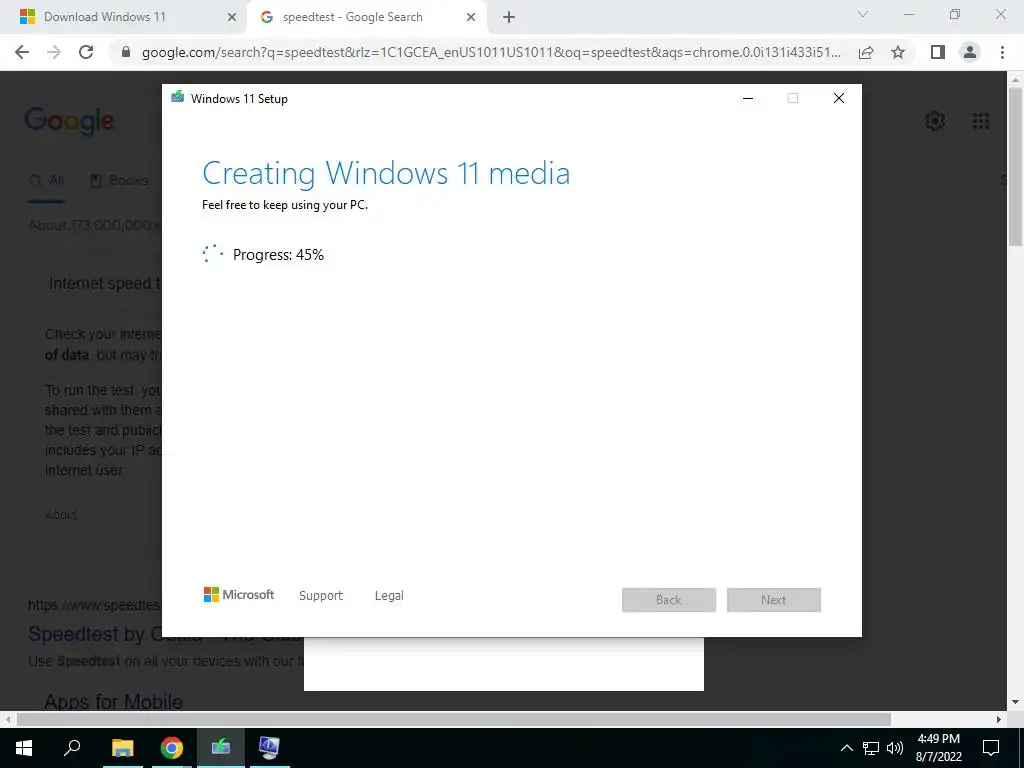The image size is (1024, 768).
Task: Open taskbar search magnifier
Action: tap(72, 748)
